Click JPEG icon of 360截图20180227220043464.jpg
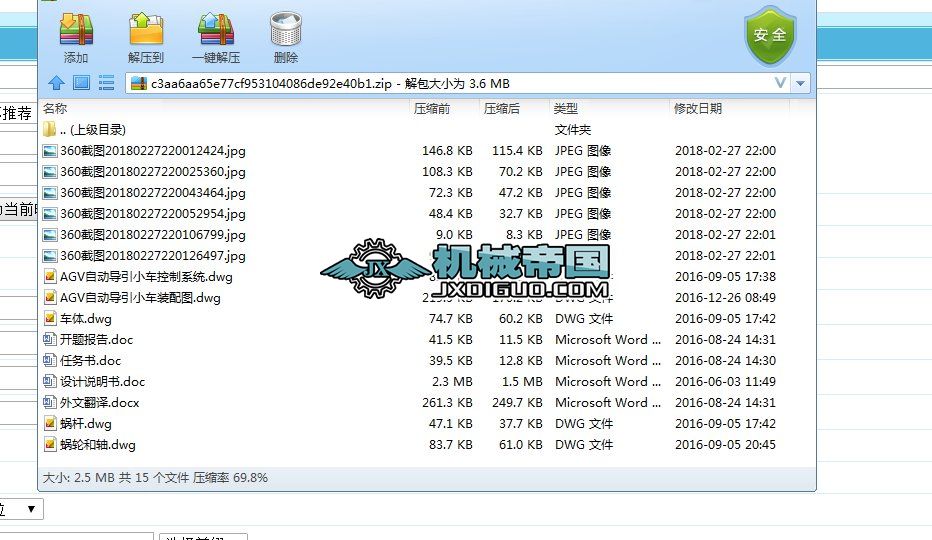 tap(50, 193)
